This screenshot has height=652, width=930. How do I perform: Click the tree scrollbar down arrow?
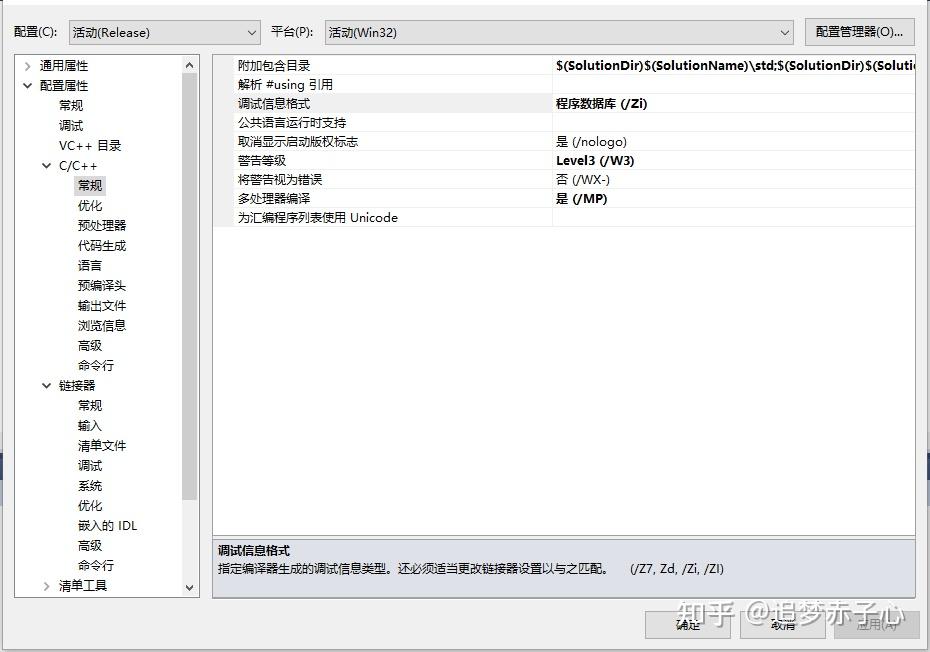189,587
